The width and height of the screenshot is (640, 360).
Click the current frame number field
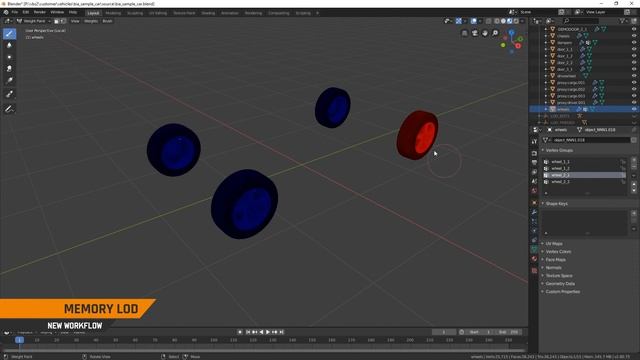point(444,332)
